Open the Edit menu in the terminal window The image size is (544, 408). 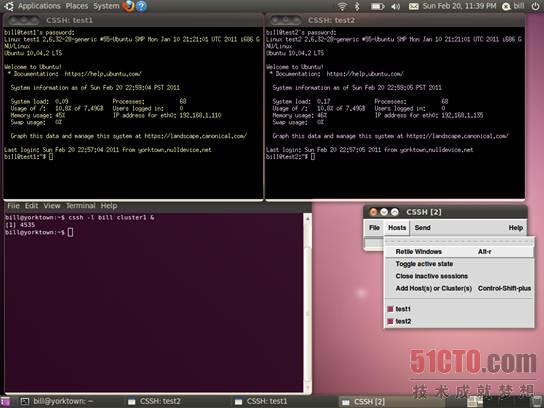[x=31, y=206]
